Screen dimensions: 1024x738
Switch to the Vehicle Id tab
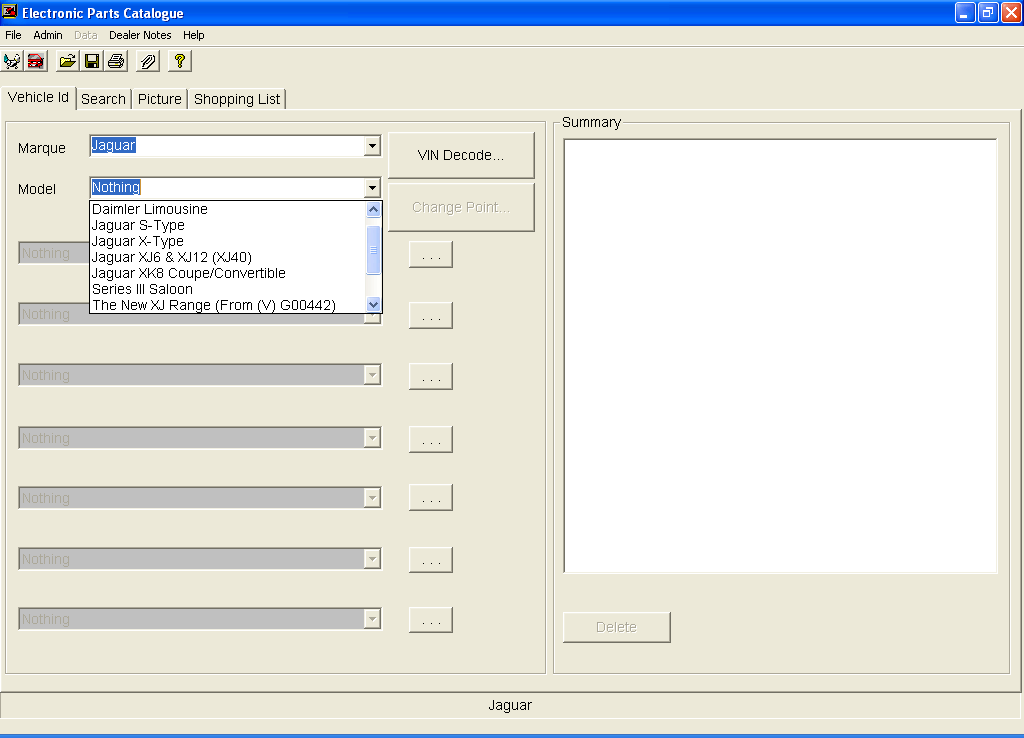click(x=38, y=97)
